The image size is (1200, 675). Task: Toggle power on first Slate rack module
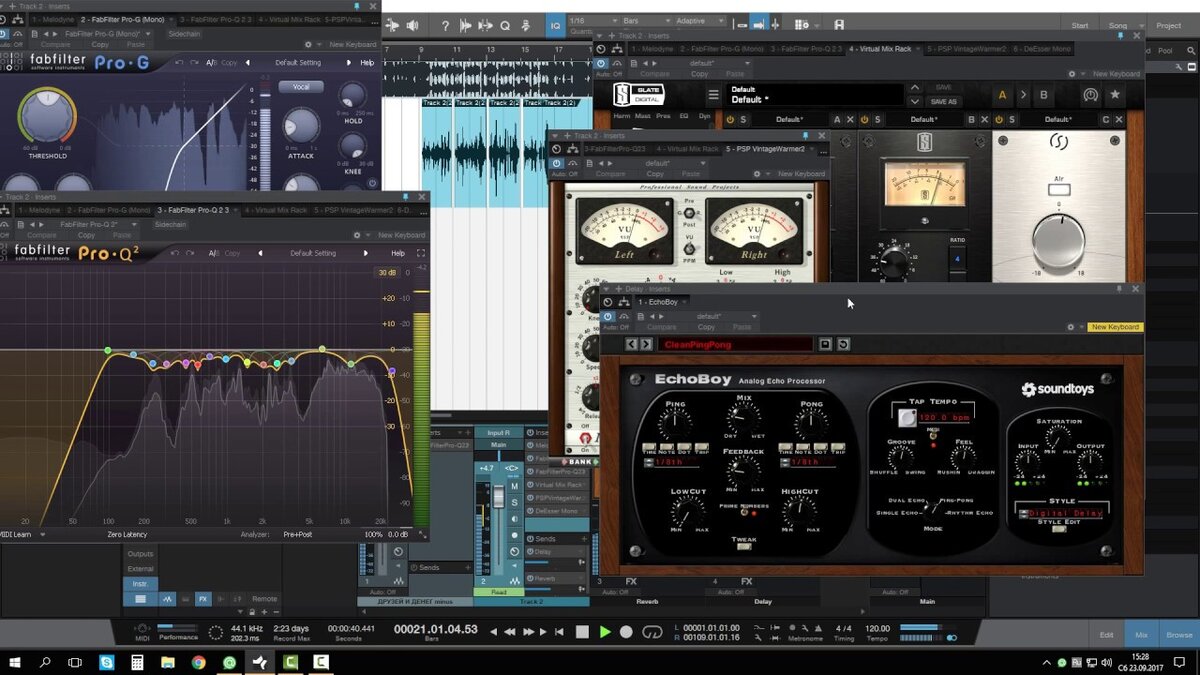[730, 119]
